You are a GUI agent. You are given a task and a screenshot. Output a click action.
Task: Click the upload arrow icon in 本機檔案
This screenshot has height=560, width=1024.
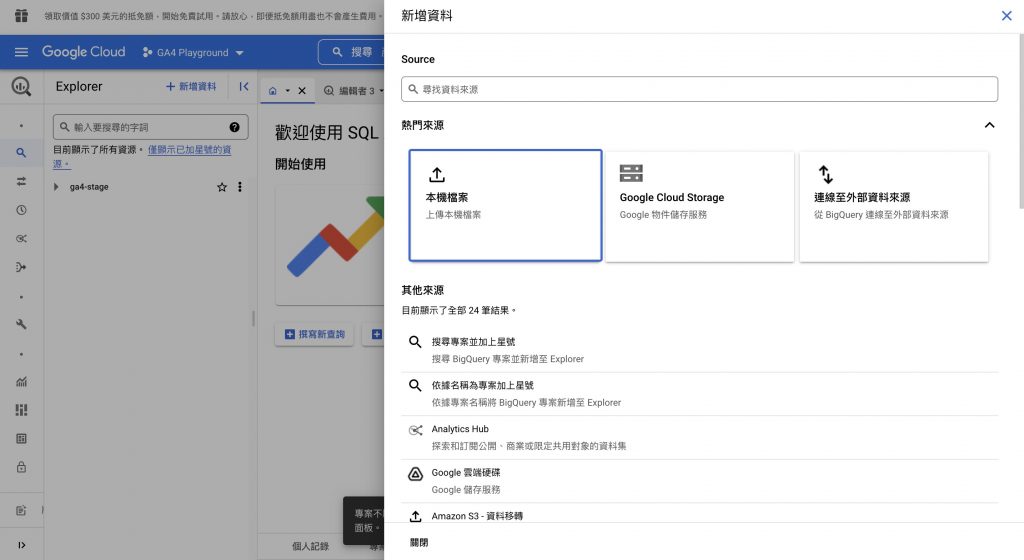point(437,174)
